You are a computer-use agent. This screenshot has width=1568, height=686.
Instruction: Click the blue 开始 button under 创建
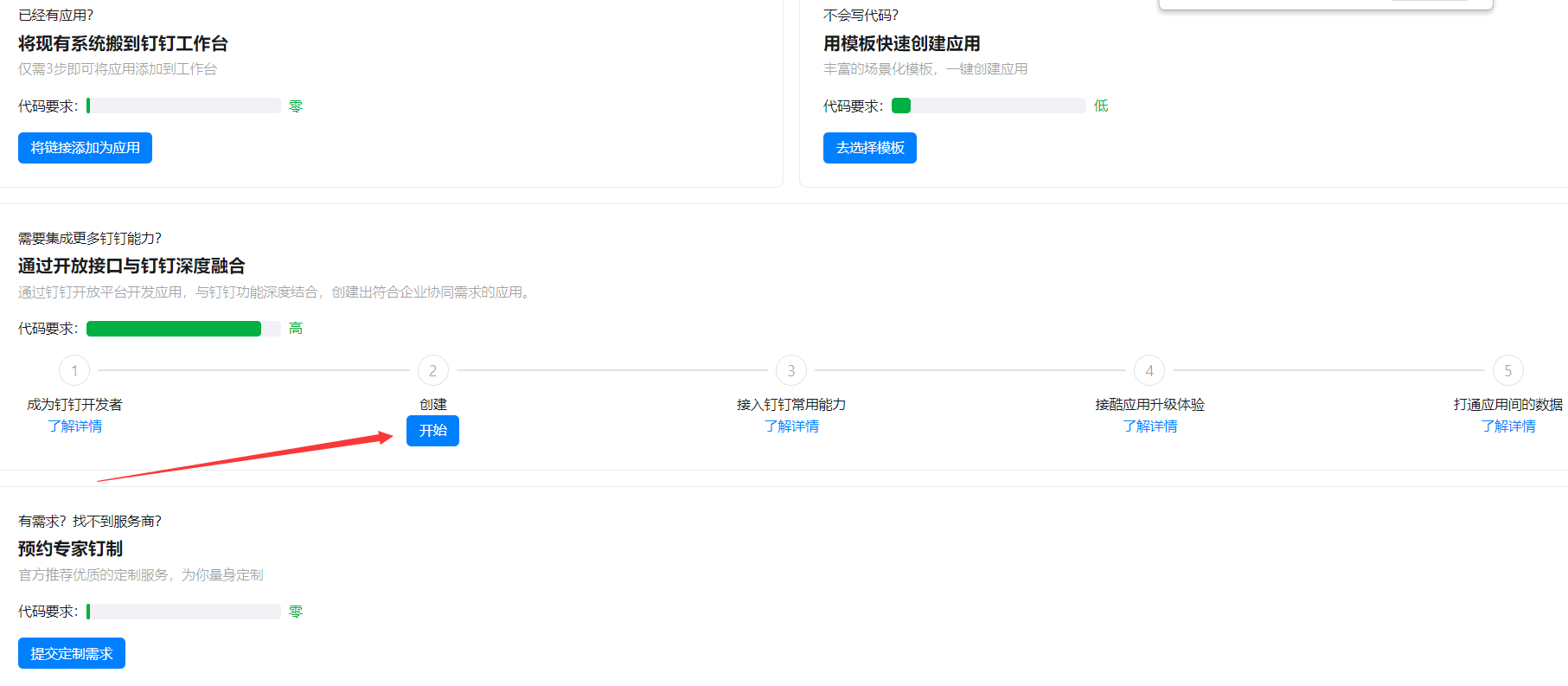point(432,431)
